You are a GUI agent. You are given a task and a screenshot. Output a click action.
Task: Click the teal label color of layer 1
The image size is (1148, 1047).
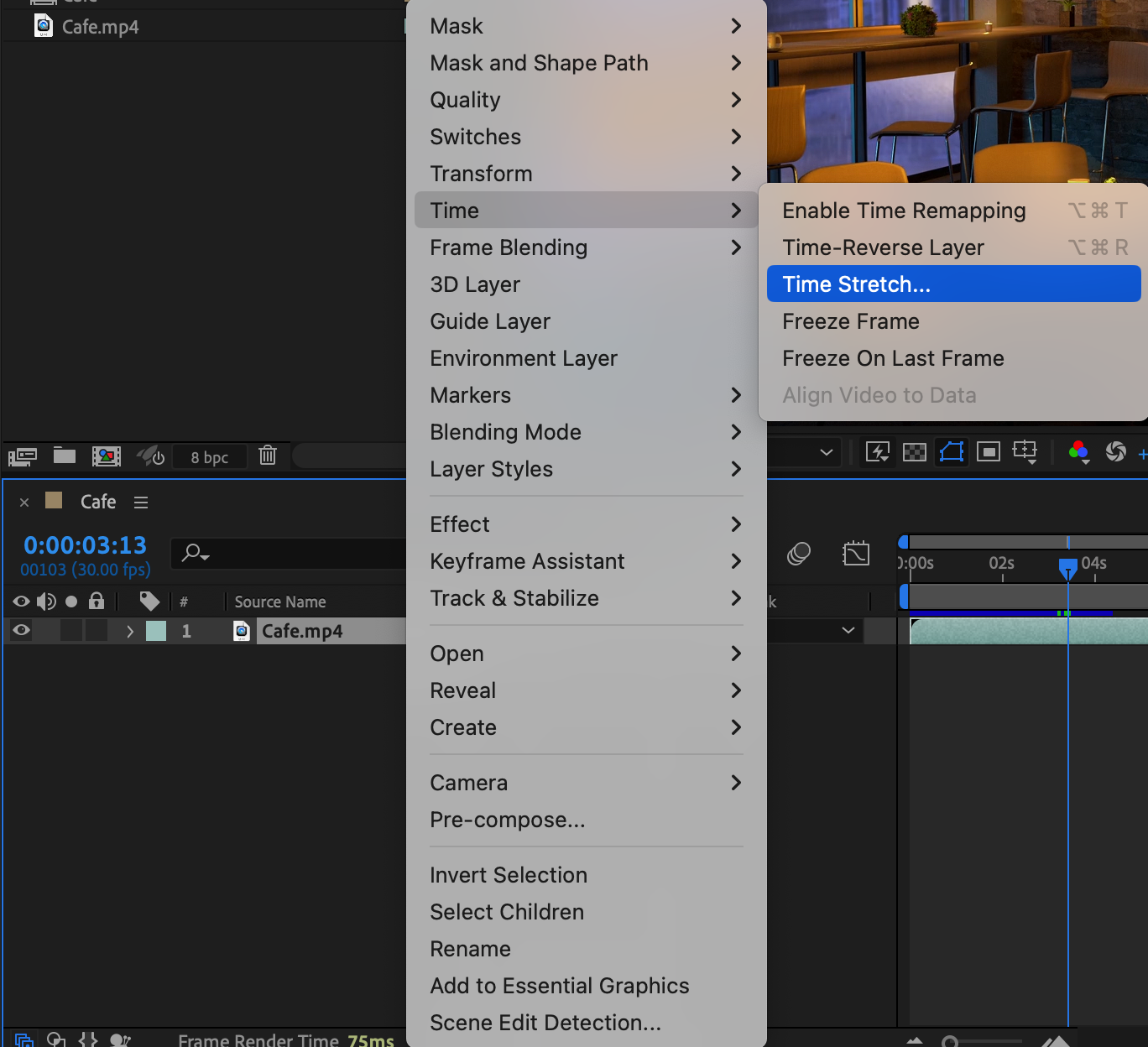tap(156, 631)
